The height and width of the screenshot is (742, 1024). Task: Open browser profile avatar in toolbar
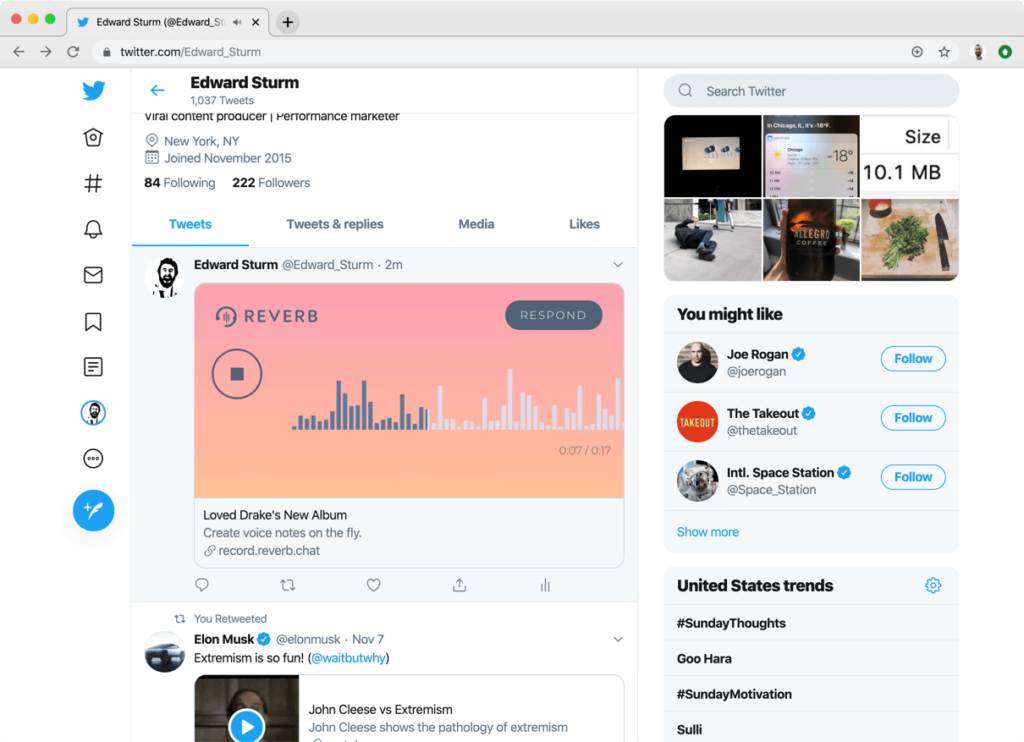(x=978, y=52)
